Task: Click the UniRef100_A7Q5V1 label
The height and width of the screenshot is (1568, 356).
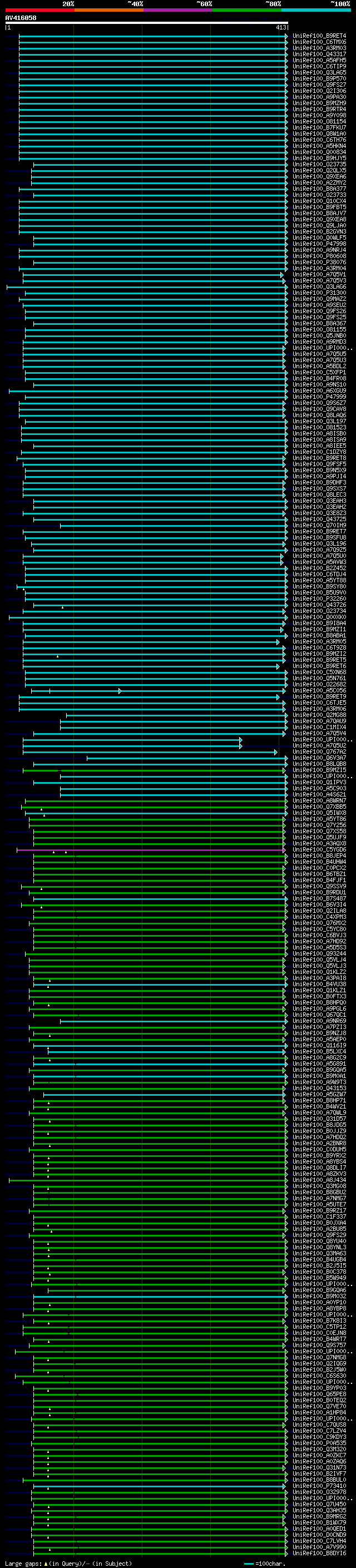Action: [x=319, y=275]
